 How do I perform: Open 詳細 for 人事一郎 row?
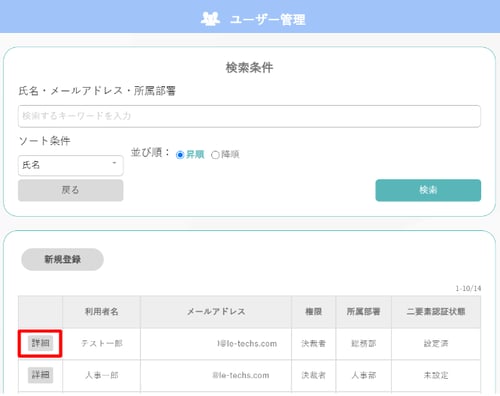(x=40, y=375)
